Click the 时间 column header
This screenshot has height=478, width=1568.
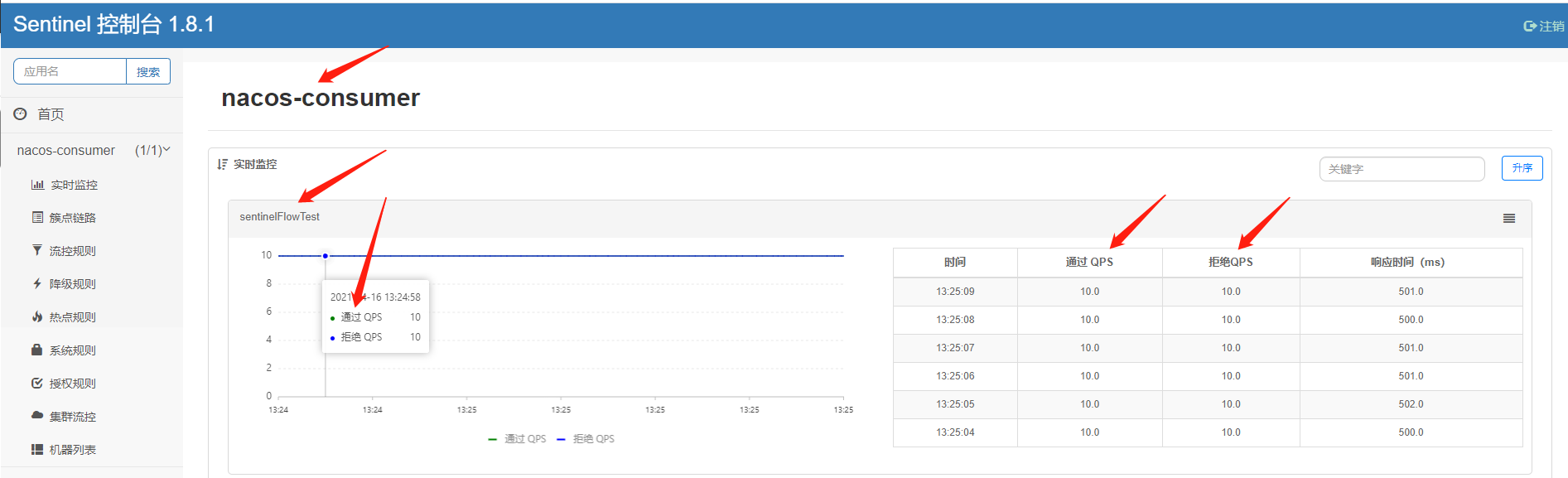point(955,262)
